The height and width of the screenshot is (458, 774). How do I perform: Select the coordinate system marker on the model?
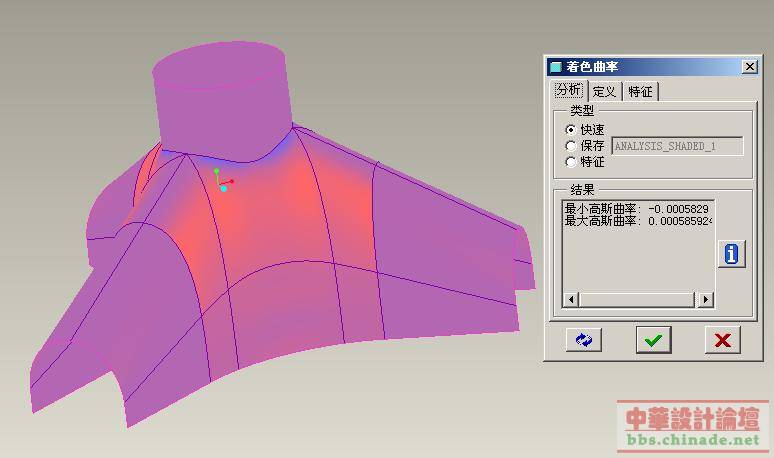click(x=221, y=181)
